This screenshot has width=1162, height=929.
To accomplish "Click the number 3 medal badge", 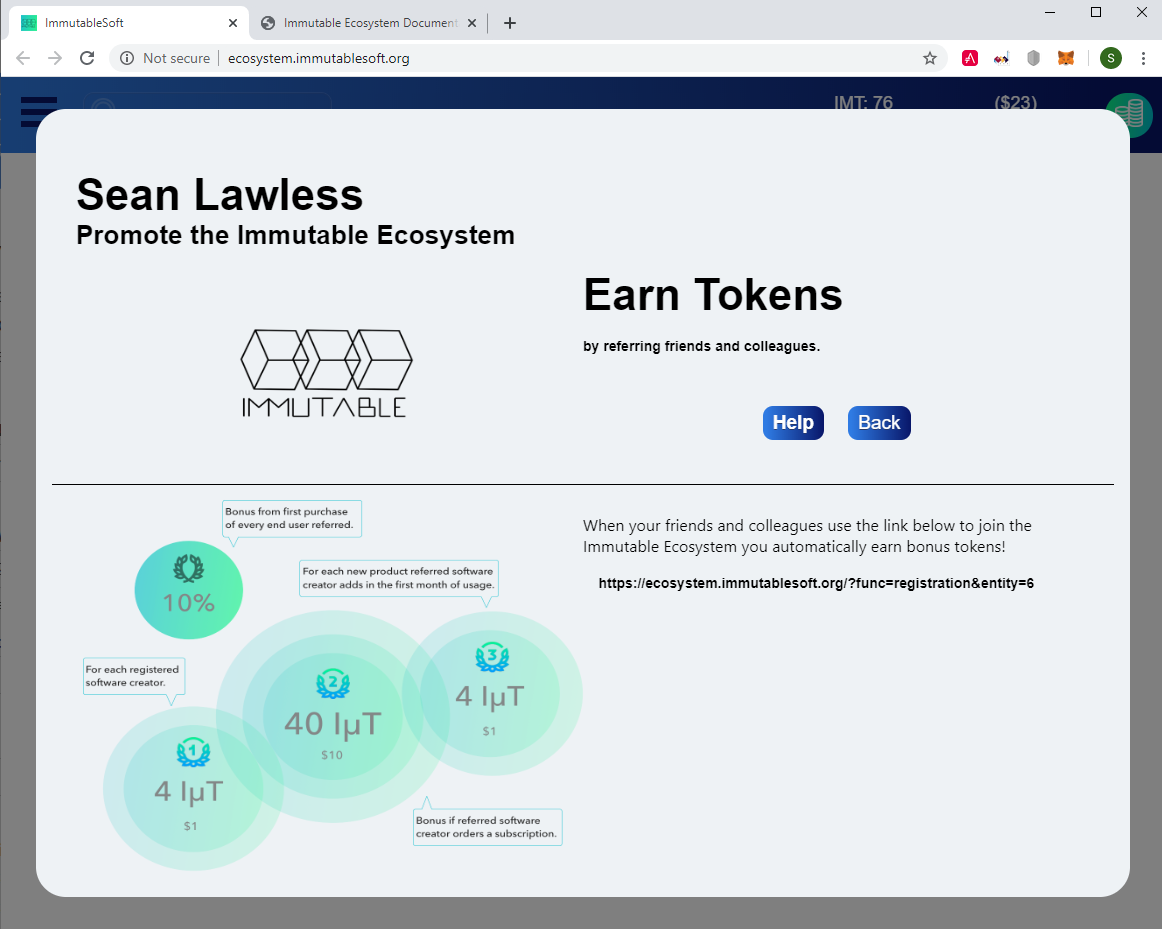I will click(x=493, y=657).
